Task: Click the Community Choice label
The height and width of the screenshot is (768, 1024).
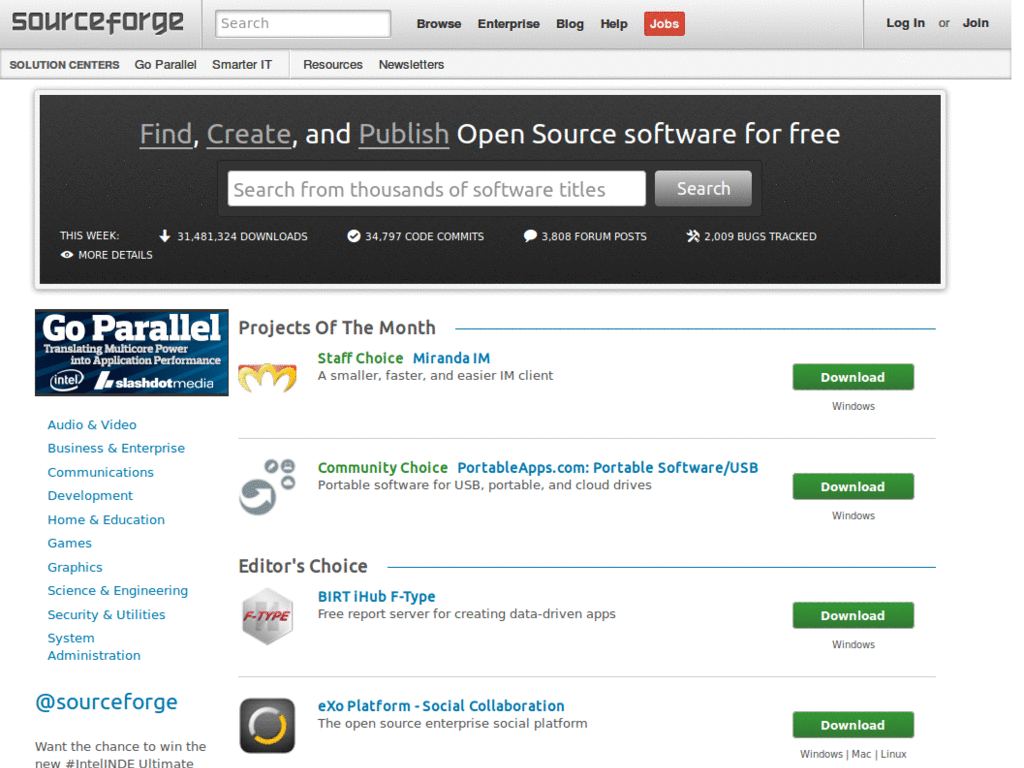Action: coord(383,468)
